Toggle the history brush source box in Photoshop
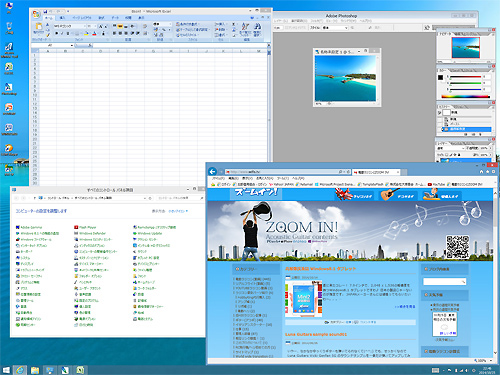This screenshot has width=500, height=375. pyautogui.click(x=440, y=113)
